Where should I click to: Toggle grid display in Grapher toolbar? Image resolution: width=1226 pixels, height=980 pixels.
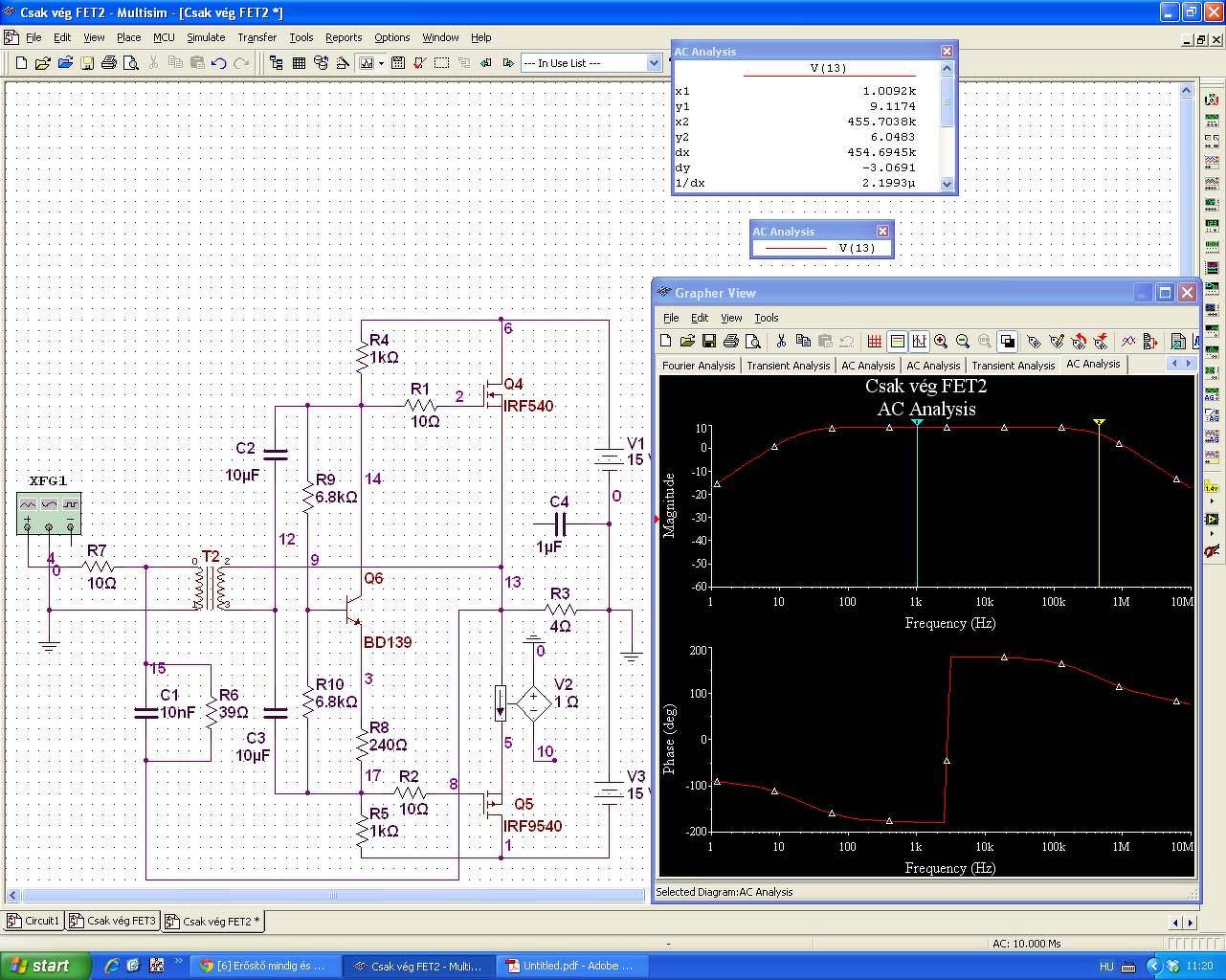coord(874,342)
